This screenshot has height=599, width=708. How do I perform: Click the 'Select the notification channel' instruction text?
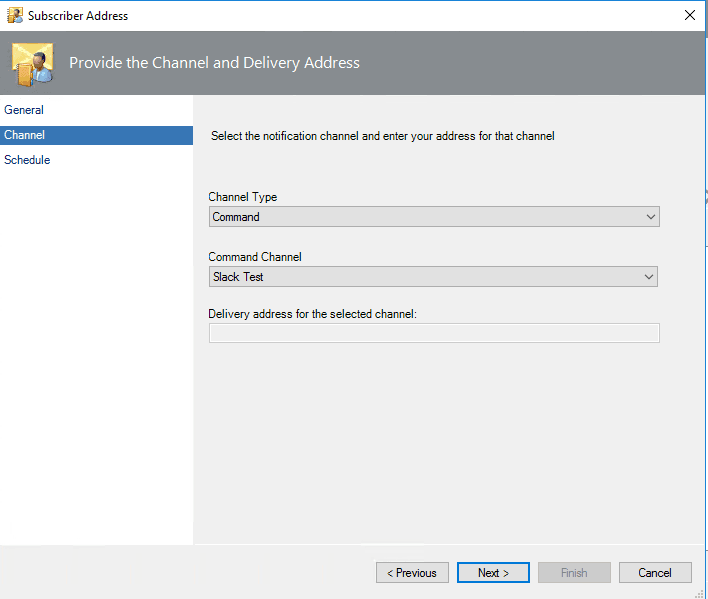[x=382, y=136]
